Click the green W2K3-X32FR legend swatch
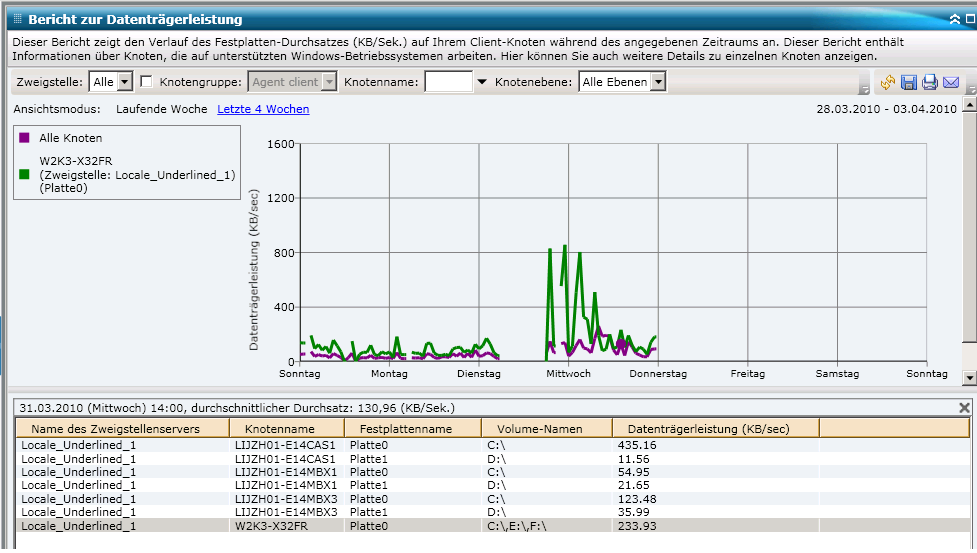This screenshot has width=977, height=553. coord(24,174)
